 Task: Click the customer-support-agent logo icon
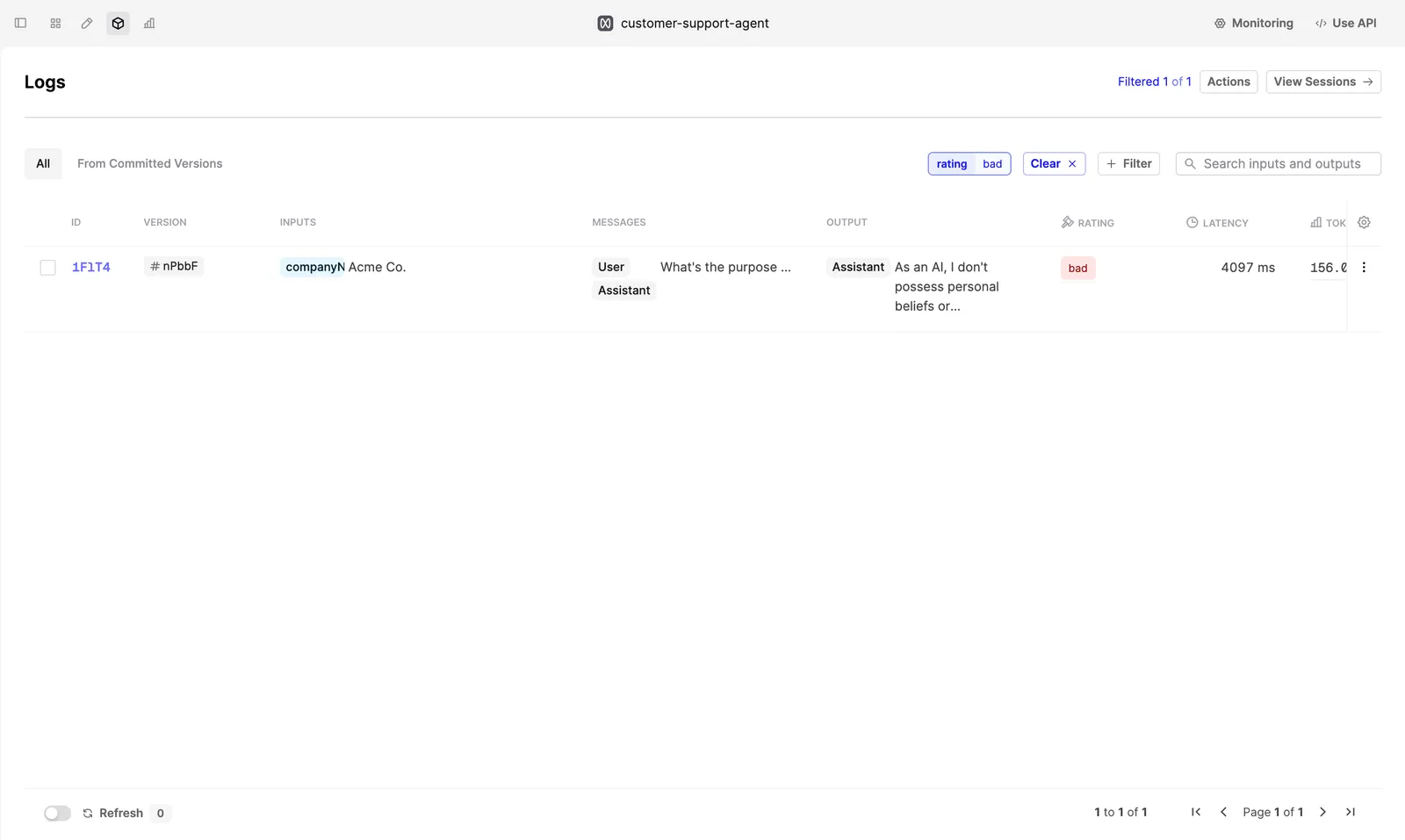[x=605, y=24]
